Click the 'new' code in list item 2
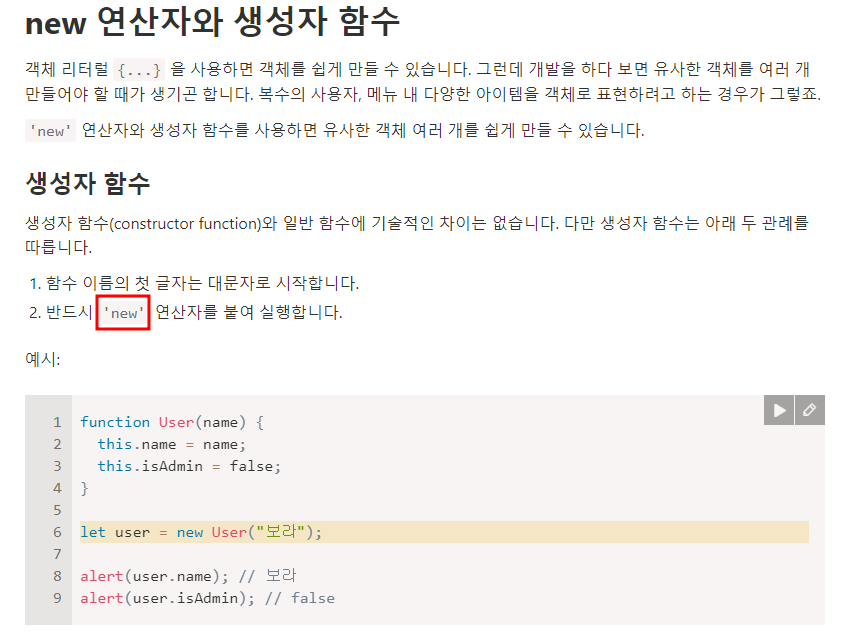The image size is (859, 640). point(123,313)
